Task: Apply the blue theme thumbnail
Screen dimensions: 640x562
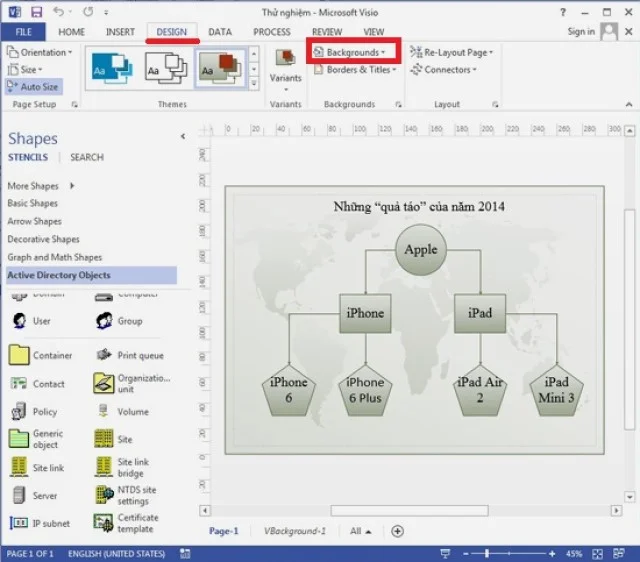Action: point(111,67)
